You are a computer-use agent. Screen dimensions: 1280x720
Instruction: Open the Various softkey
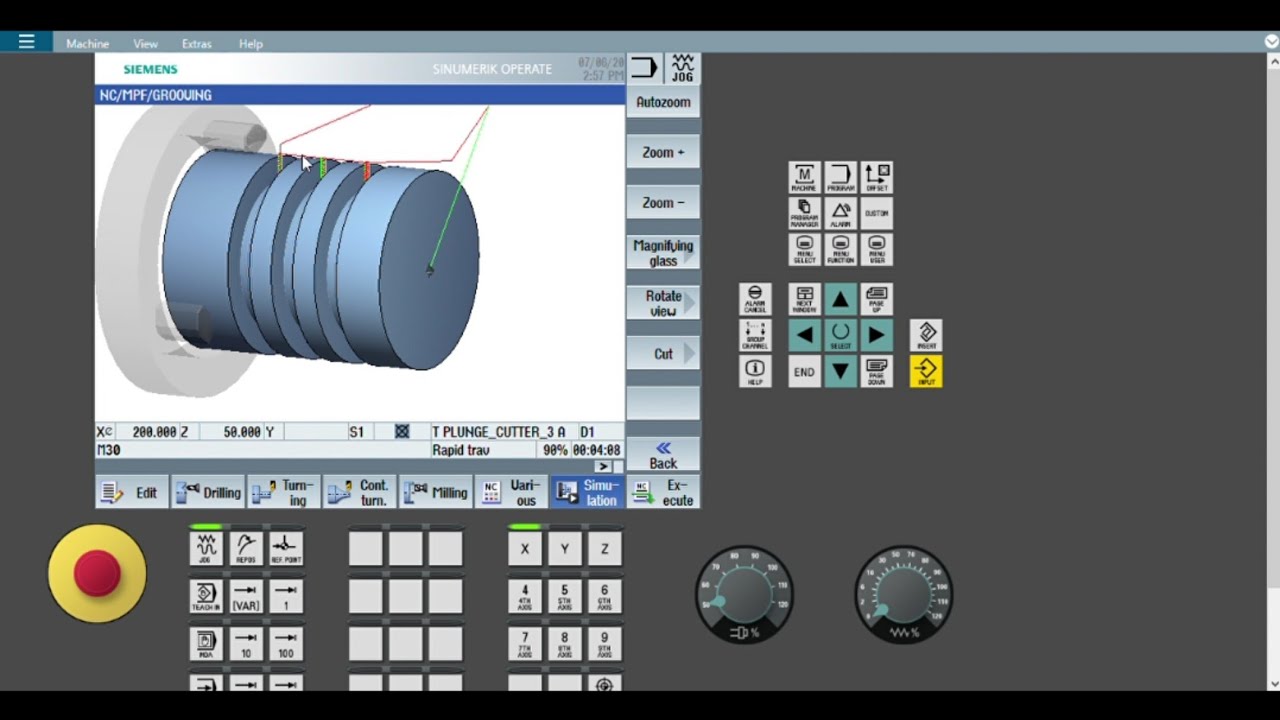tap(512, 492)
